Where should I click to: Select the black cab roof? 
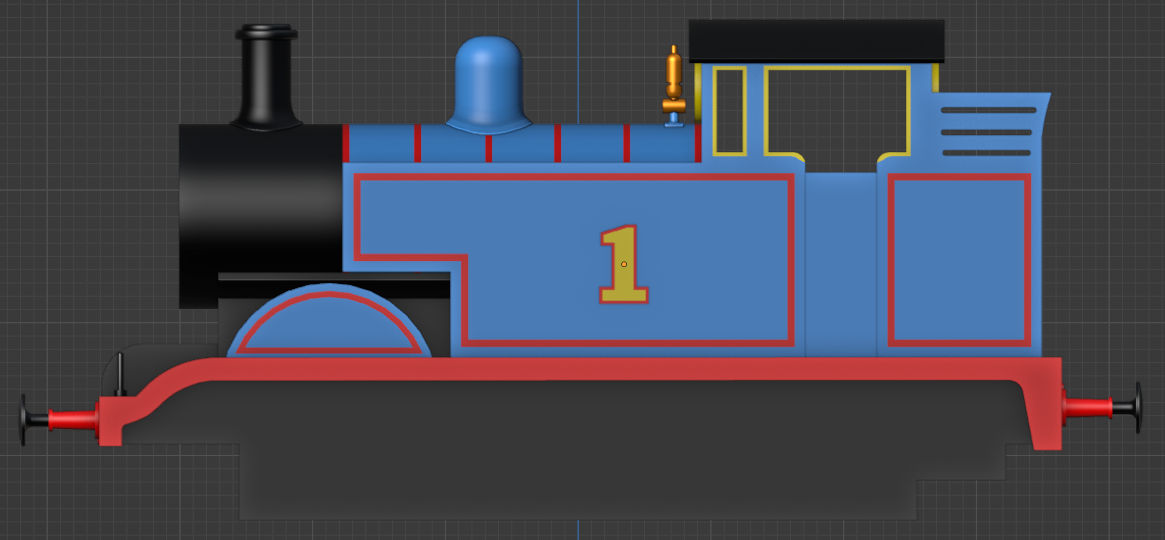pyautogui.click(x=817, y=41)
